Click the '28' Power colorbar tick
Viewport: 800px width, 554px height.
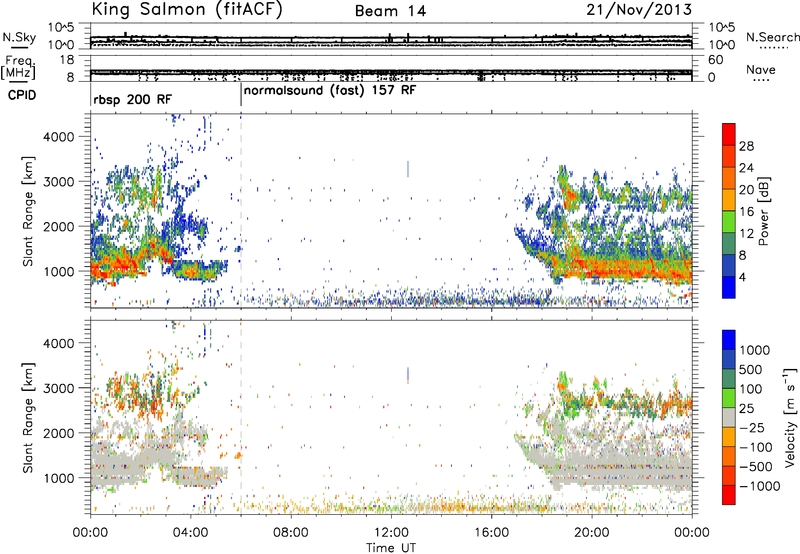point(746,146)
